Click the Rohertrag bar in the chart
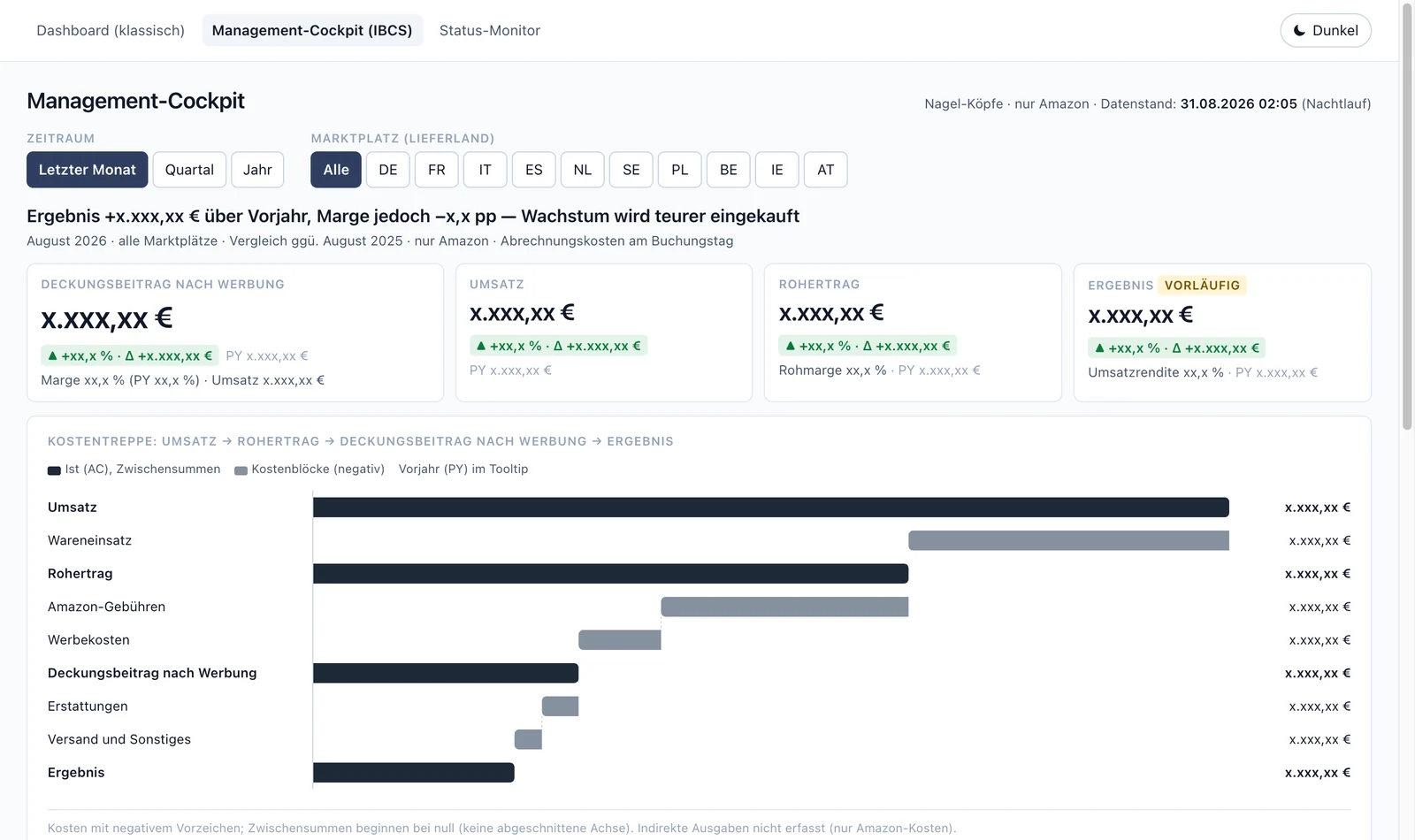 (610, 574)
